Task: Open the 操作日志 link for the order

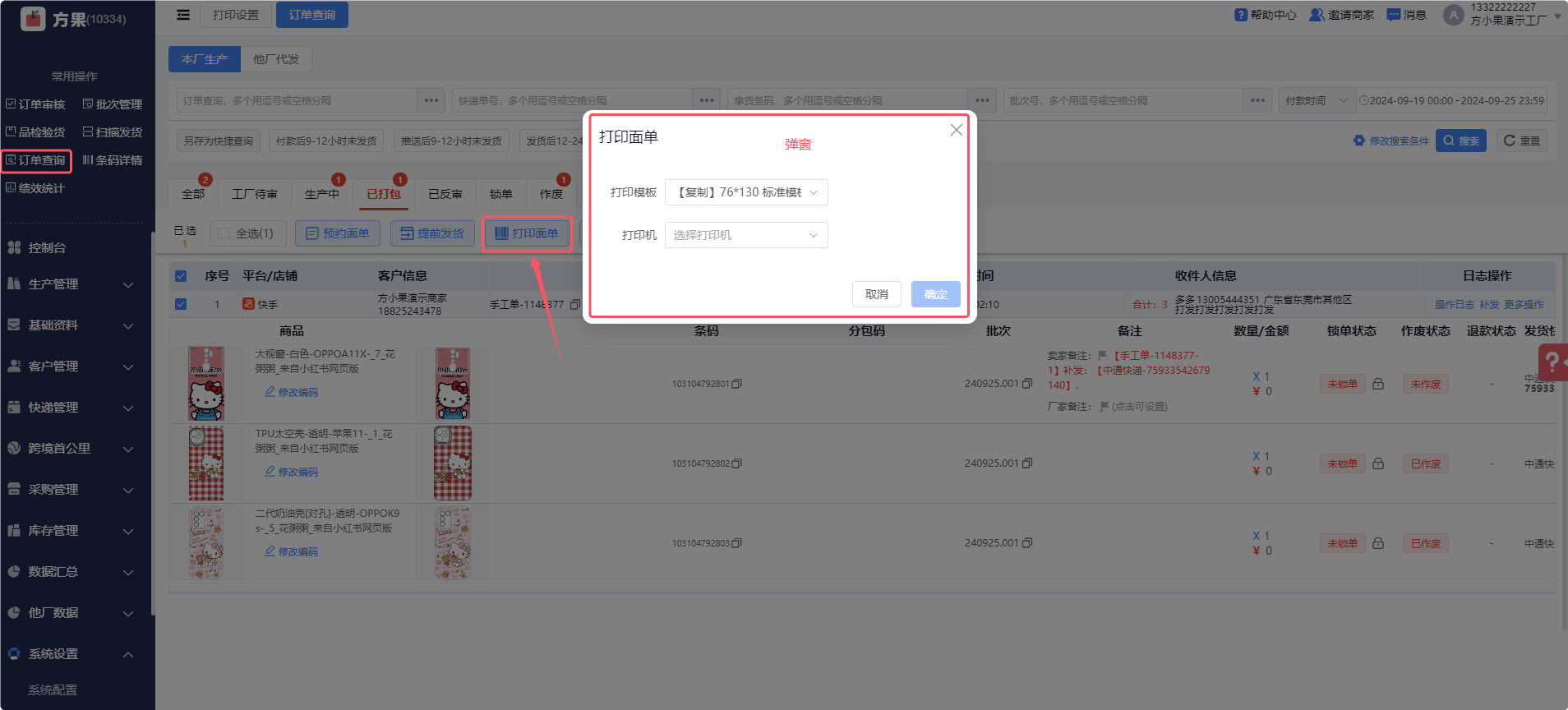Action: (1455, 304)
